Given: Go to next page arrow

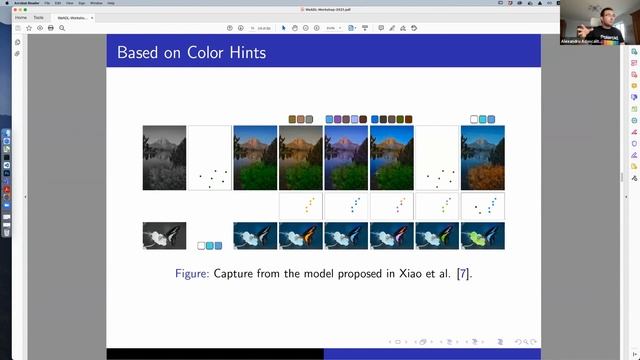Looking at the screenshot, I should (x=241, y=28).
